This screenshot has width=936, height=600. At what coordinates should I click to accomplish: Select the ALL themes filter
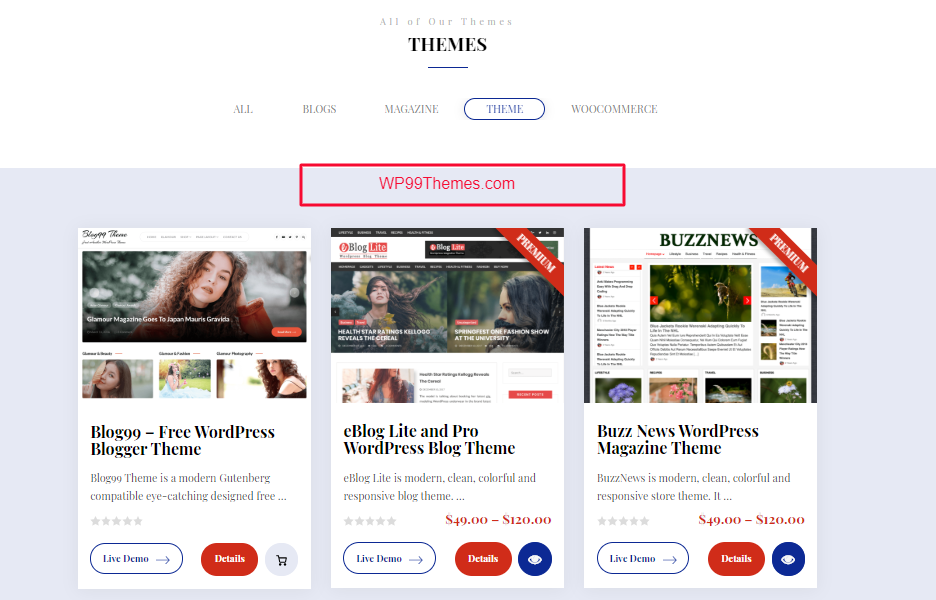(243, 109)
